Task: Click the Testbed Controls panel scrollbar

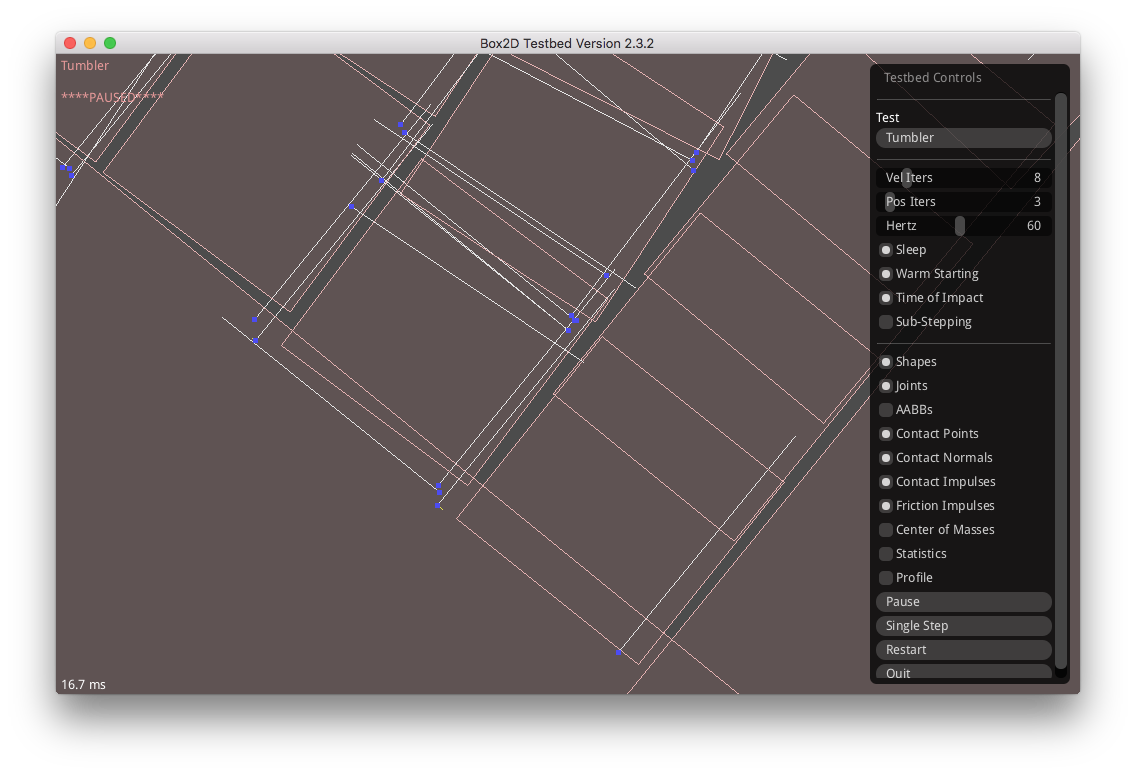Action: pyautogui.click(x=1061, y=381)
